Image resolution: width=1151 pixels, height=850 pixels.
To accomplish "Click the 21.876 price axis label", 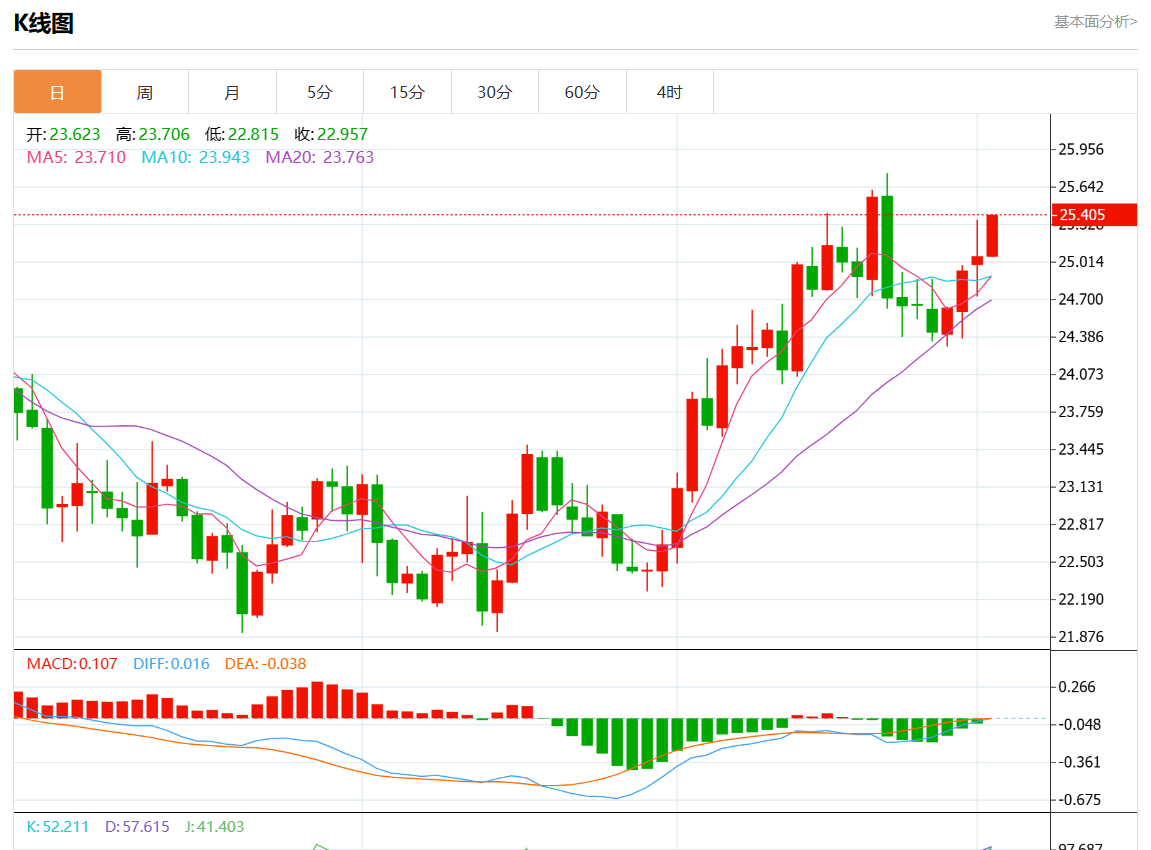I will tap(1081, 636).
